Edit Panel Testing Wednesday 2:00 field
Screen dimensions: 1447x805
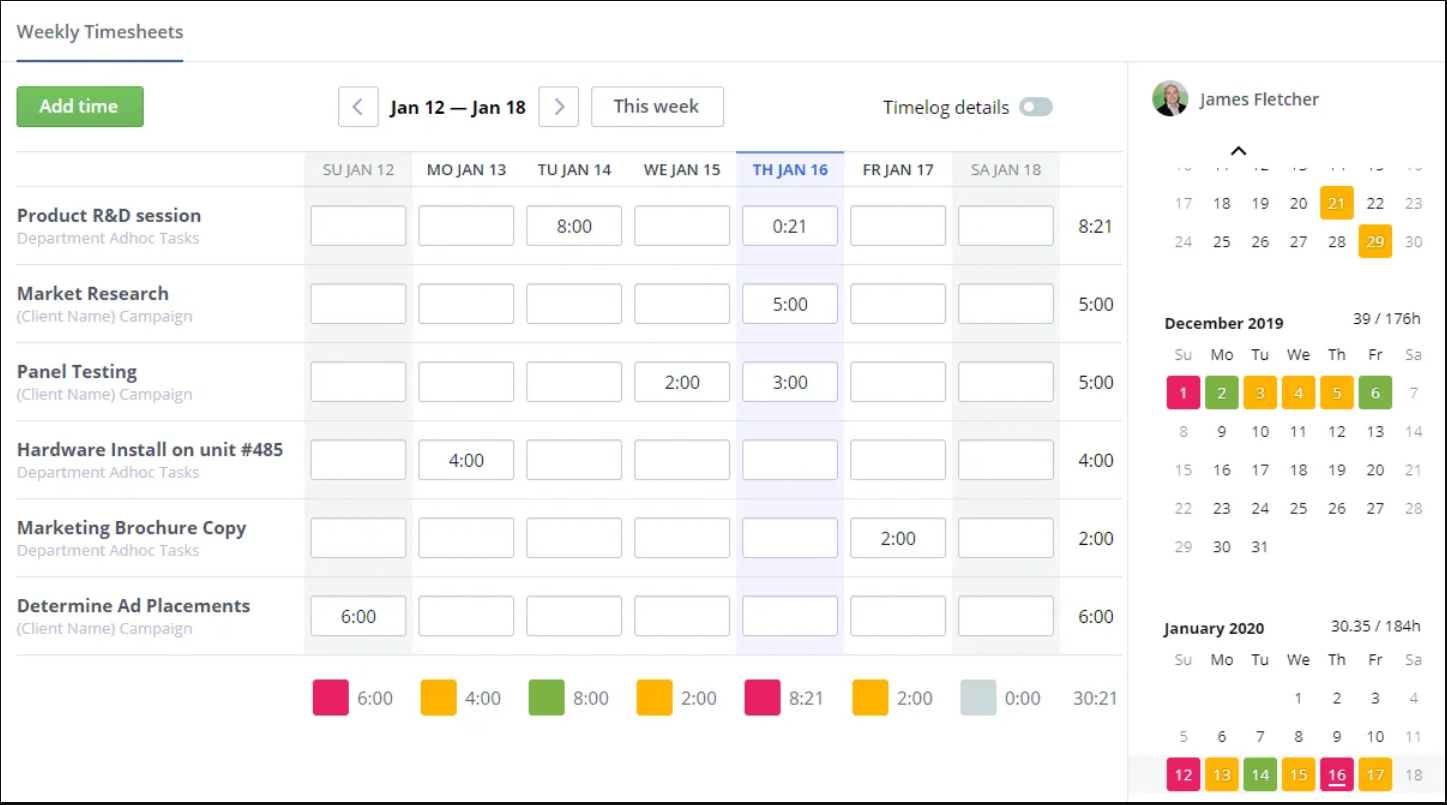pos(682,382)
